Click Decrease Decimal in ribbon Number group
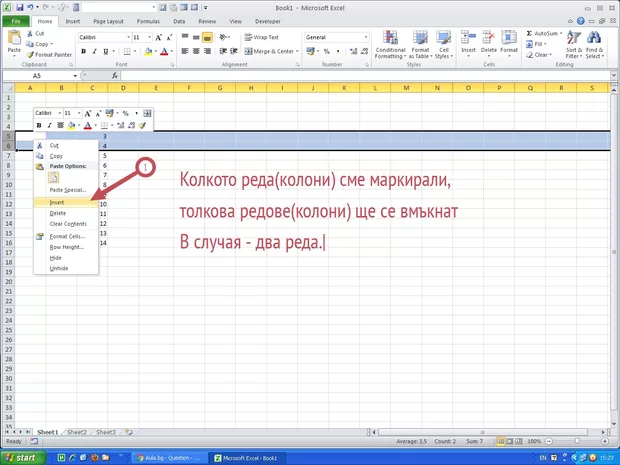Viewport: 620px width, 465px height. click(x=364, y=51)
